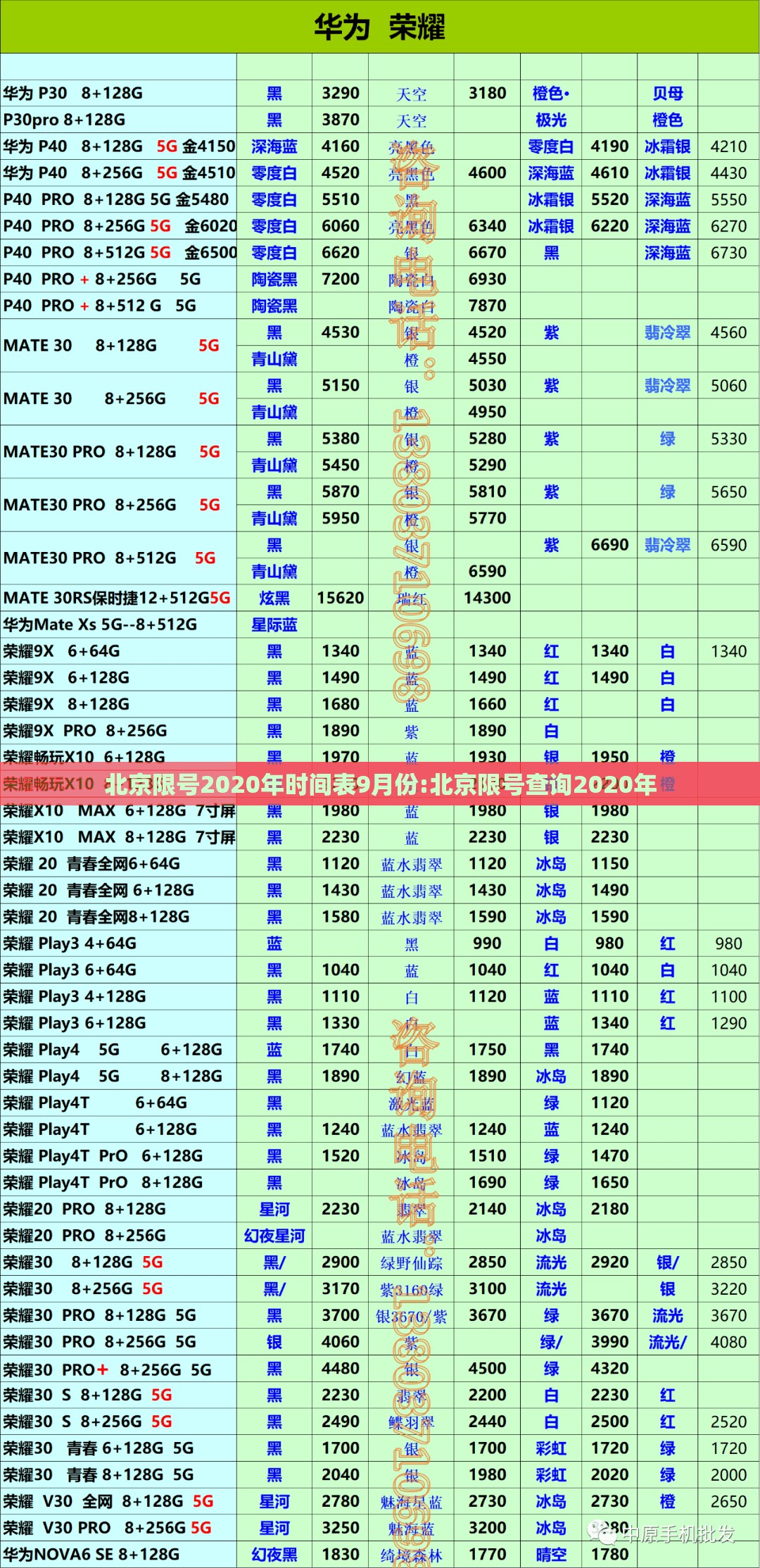Viewport: 760px width, 1568px height.
Task: Select the price 15620
Action: [x=341, y=598]
